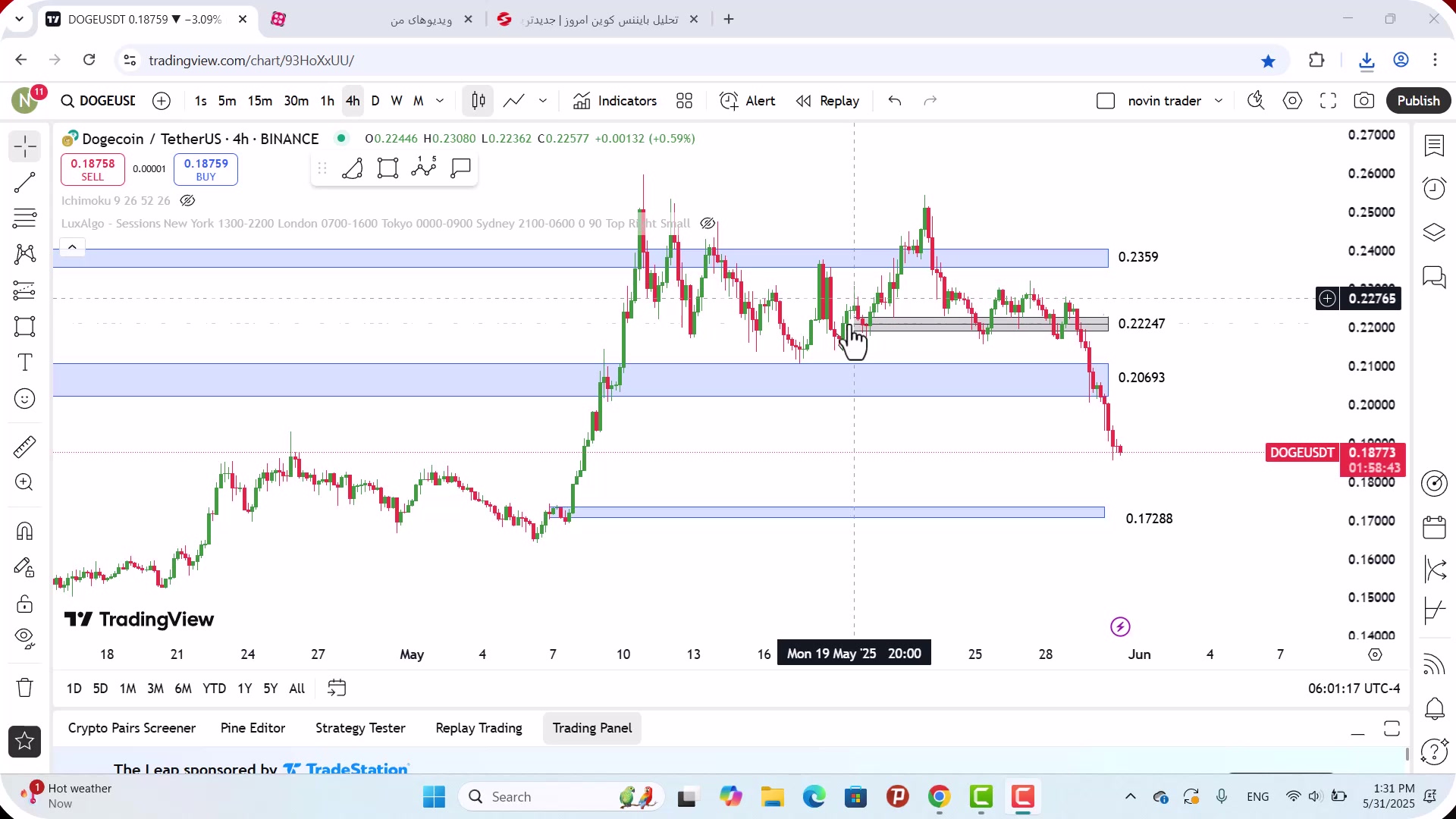The height and width of the screenshot is (819, 1456).
Task: Enter fullscreen chart mode
Action: [1328, 101]
